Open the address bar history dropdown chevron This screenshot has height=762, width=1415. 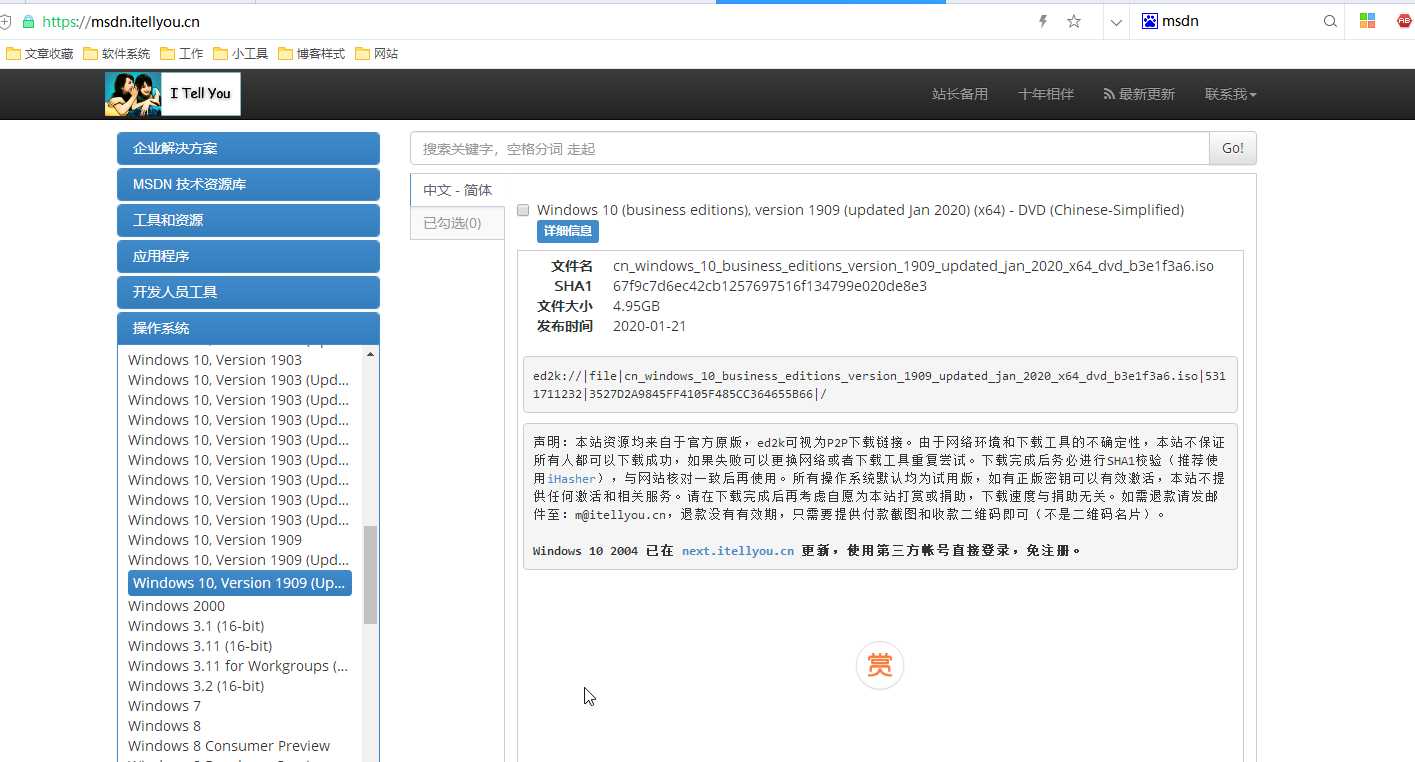point(1116,21)
